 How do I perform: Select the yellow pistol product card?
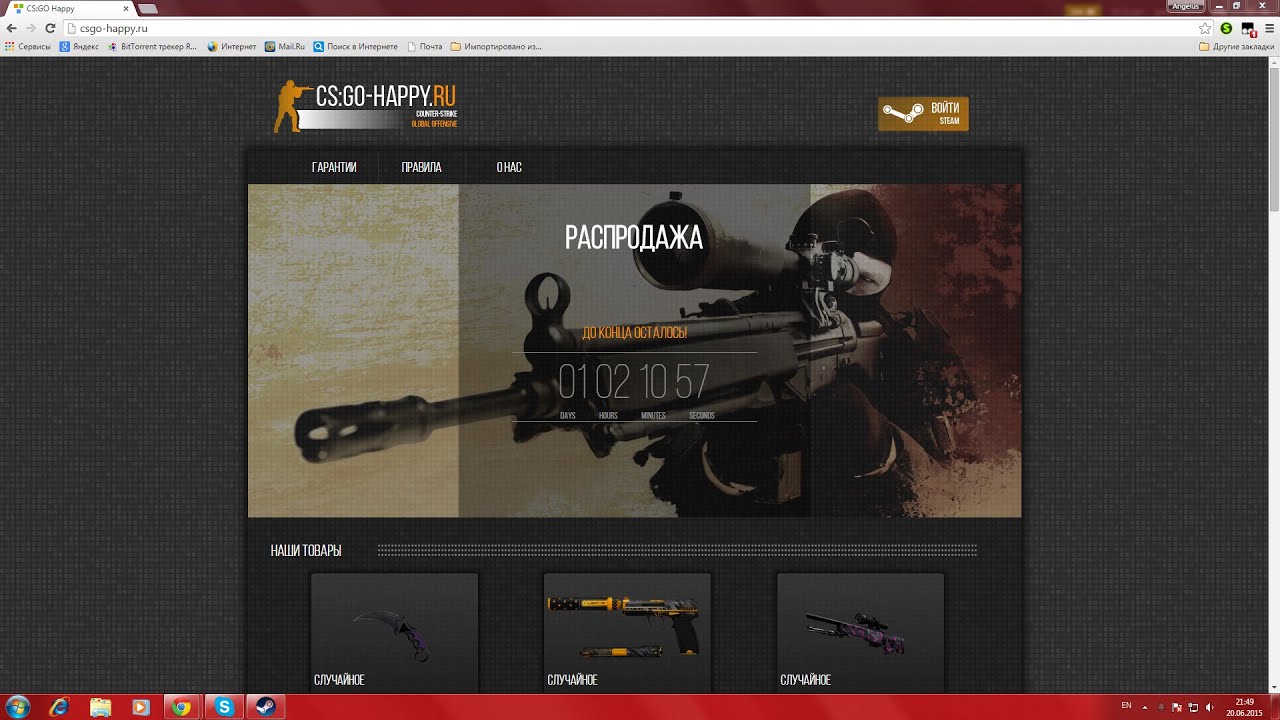pyautogui.click(x=627, y=632)
